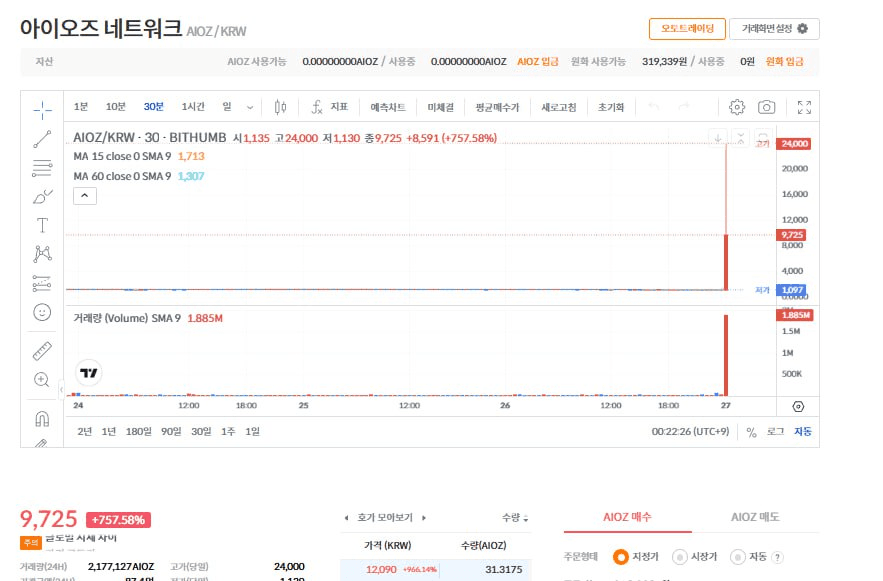Switch to the AIOZ 매도 tab
The image size is (883, 581).
coord(755,517)
